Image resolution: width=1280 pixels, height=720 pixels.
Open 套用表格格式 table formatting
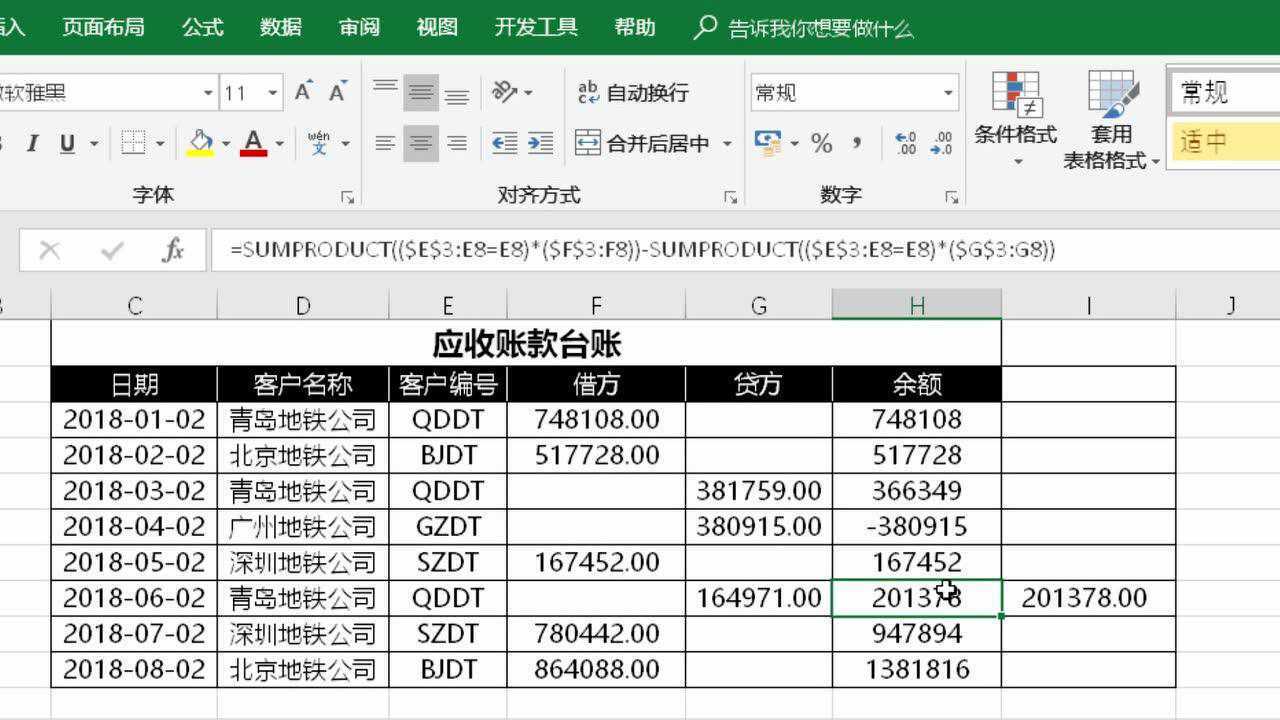(1111, 119)
